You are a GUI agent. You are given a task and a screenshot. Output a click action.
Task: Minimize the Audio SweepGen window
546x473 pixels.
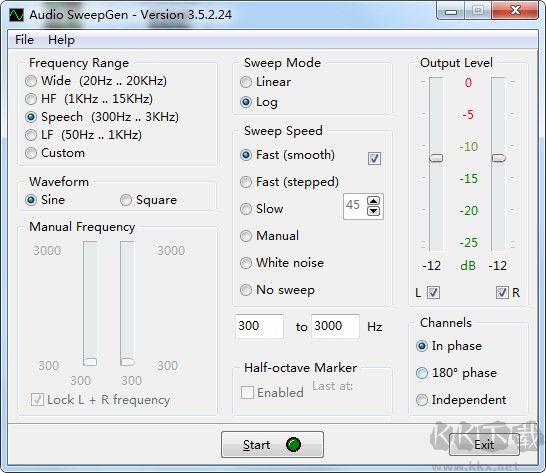pyautogui.click(x=451, y=11)
